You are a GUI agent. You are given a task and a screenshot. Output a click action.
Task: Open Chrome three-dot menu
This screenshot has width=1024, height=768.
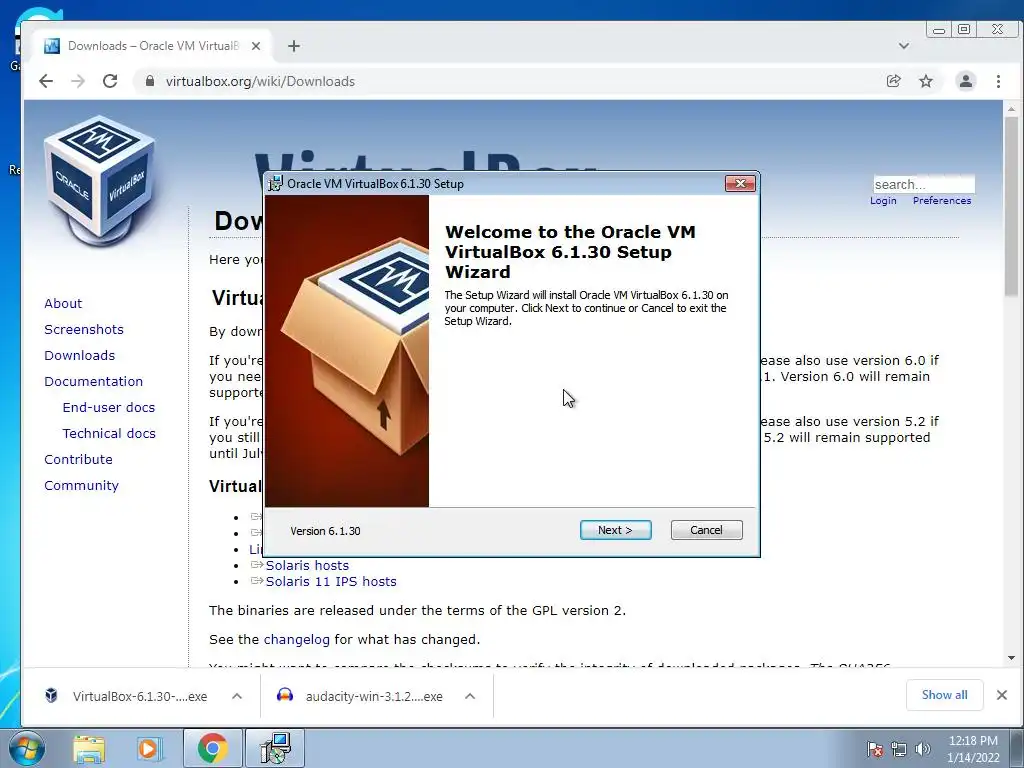pos(999,81)
